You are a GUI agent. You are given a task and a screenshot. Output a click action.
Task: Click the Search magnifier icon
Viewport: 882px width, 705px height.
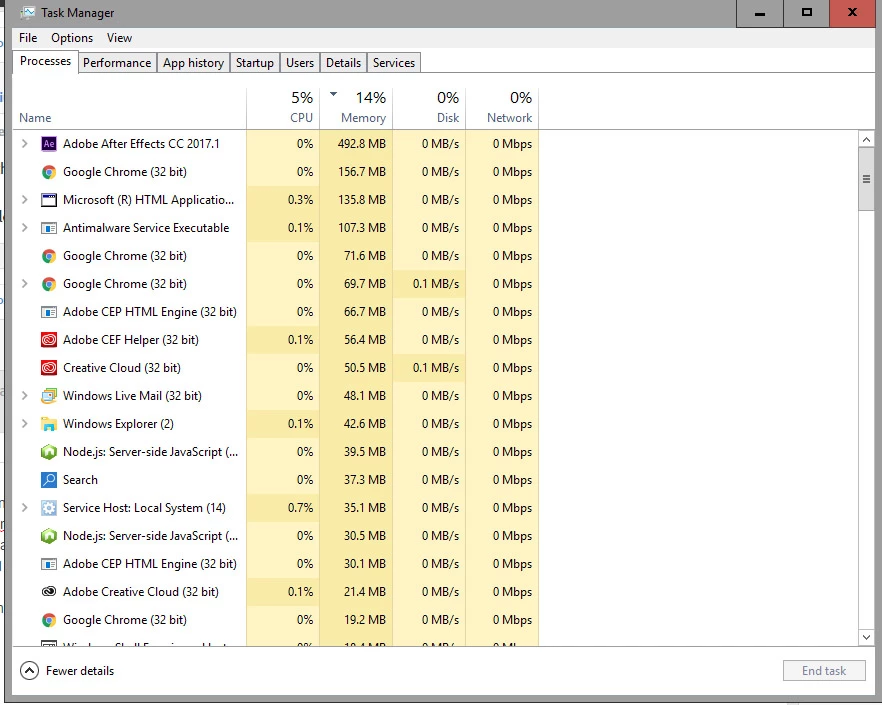[x=49, y=480]
